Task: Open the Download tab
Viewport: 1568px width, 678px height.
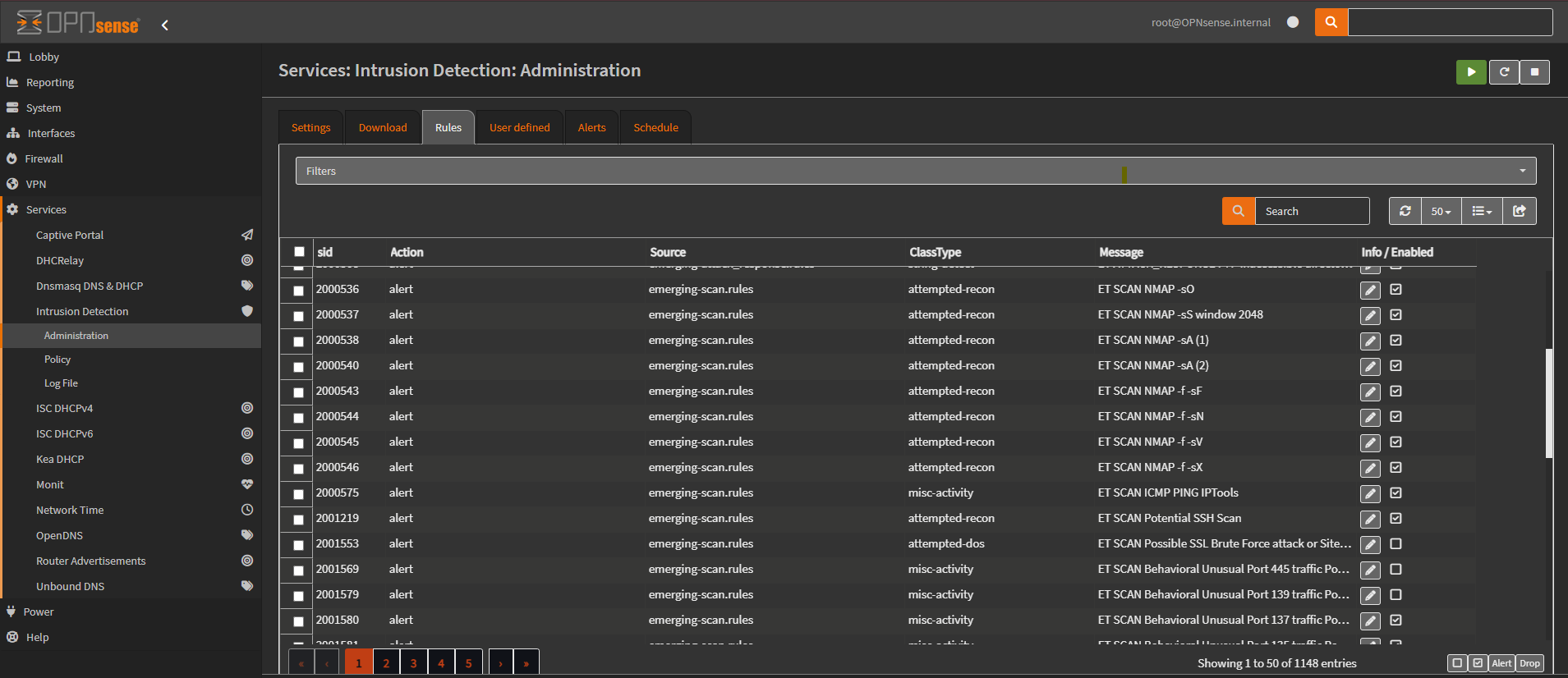Action: tap(383, 127)
